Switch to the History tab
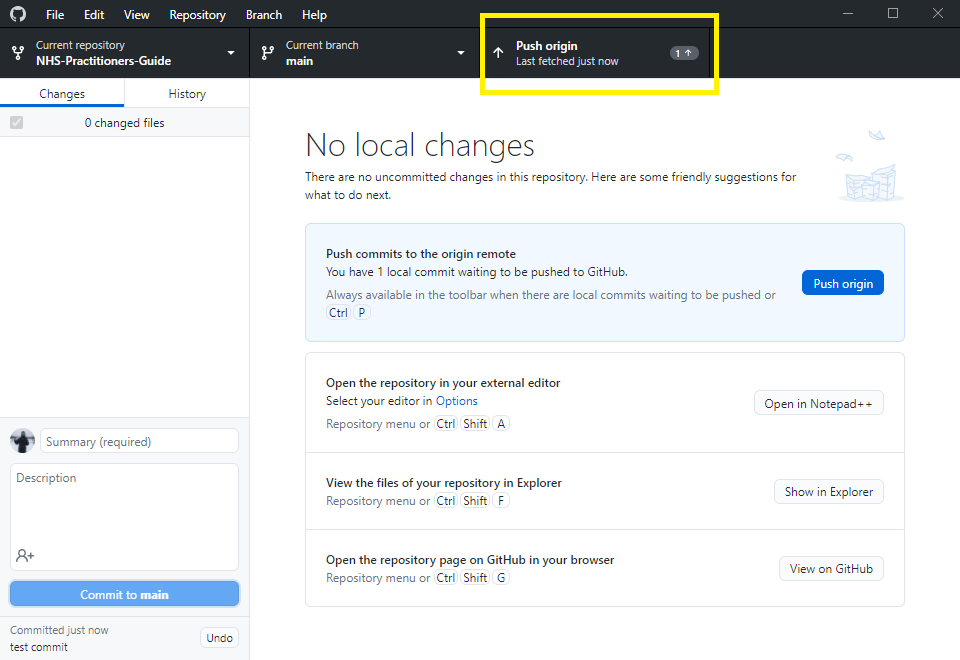This screenshot has height=660, width=960. pos(187,94)
